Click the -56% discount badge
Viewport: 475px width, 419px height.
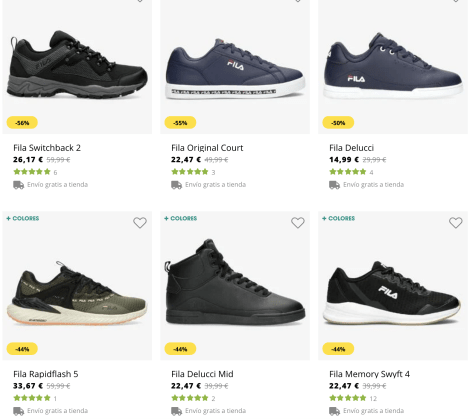click(x=22, y=123)
